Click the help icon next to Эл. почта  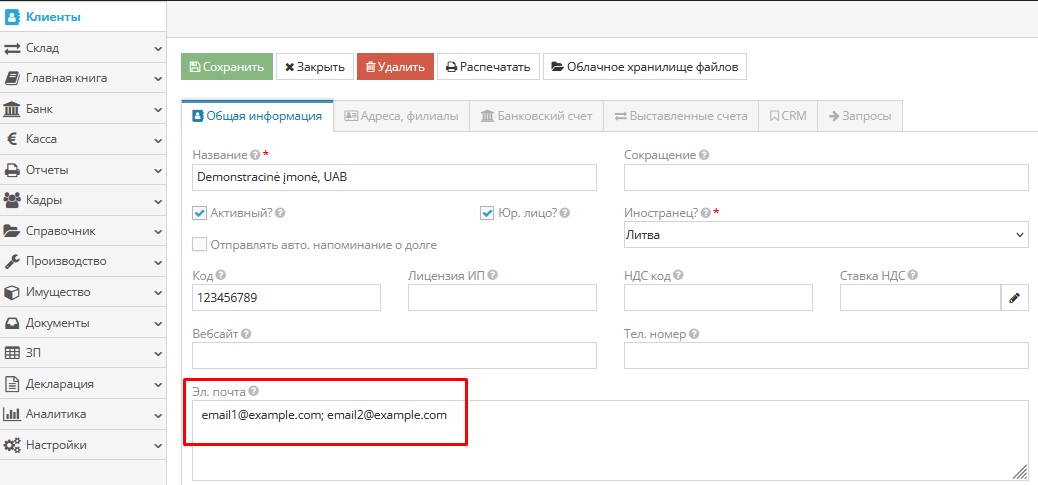253,391
